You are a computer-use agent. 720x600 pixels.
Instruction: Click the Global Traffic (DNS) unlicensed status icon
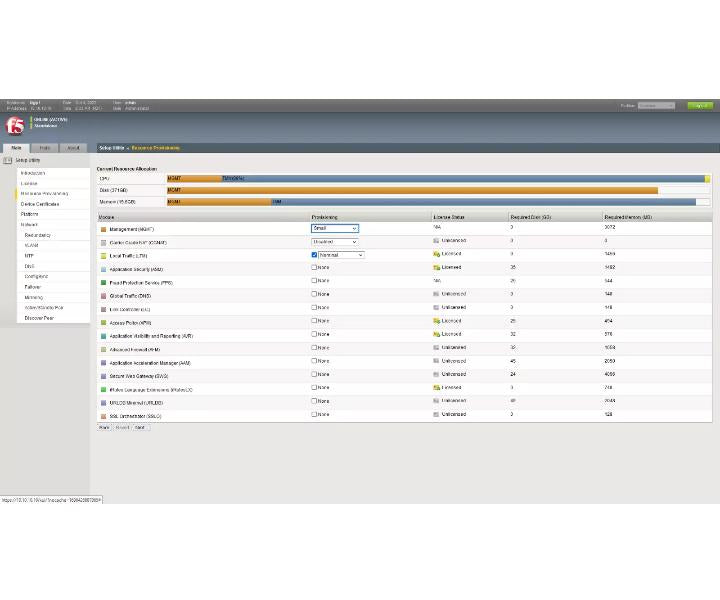click(x=436, y=294)
